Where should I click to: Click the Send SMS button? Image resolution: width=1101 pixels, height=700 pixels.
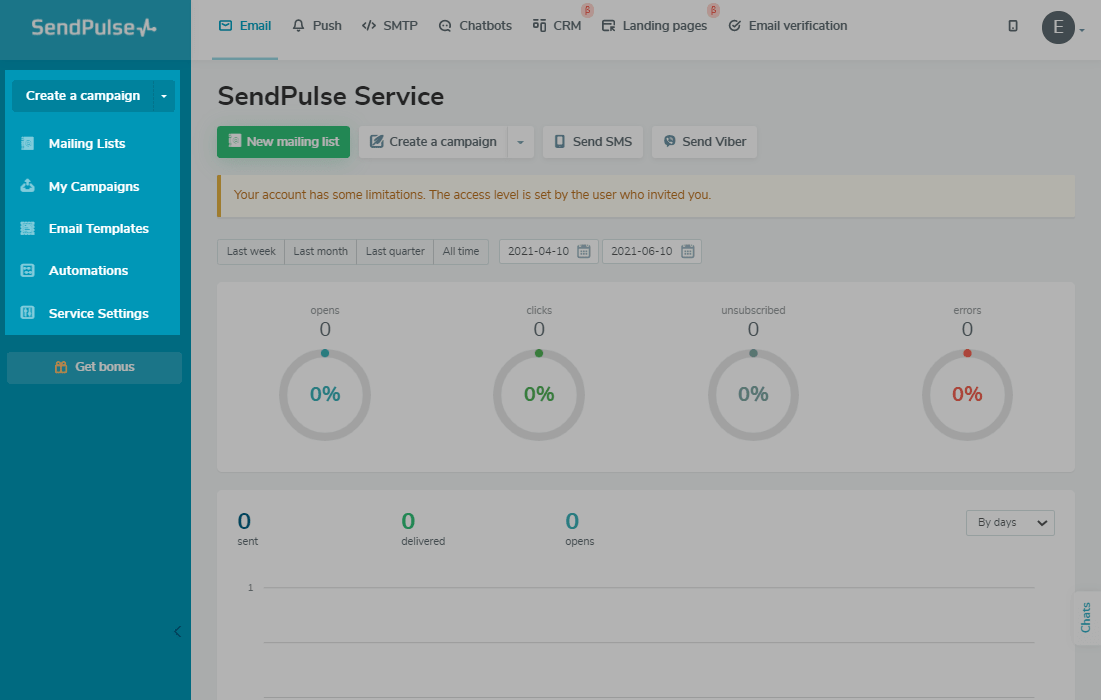click(593, 142)
